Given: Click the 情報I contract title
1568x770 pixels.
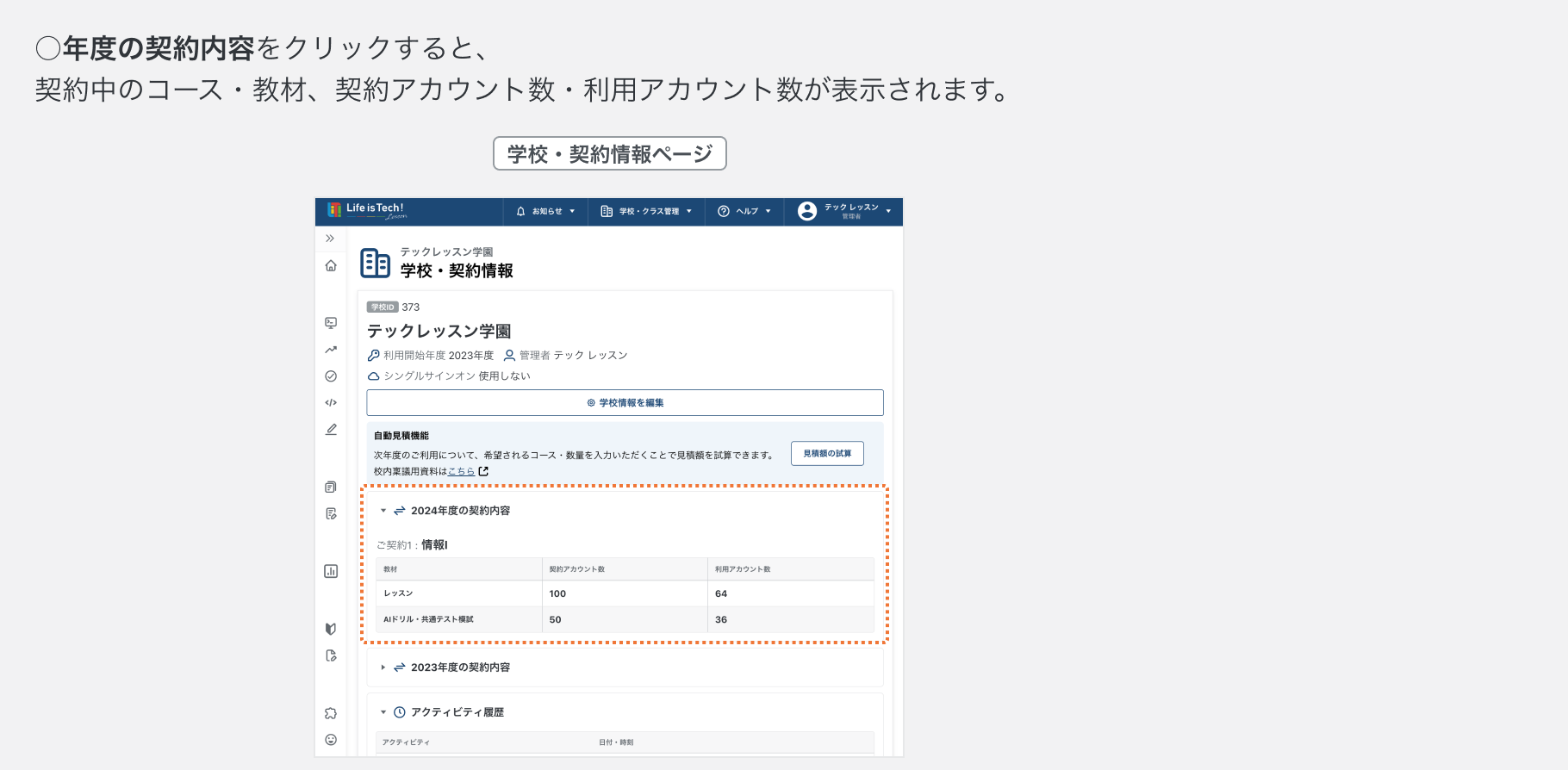Looking at the screenshot, I should pyautogui.click(x=434, y=544).
